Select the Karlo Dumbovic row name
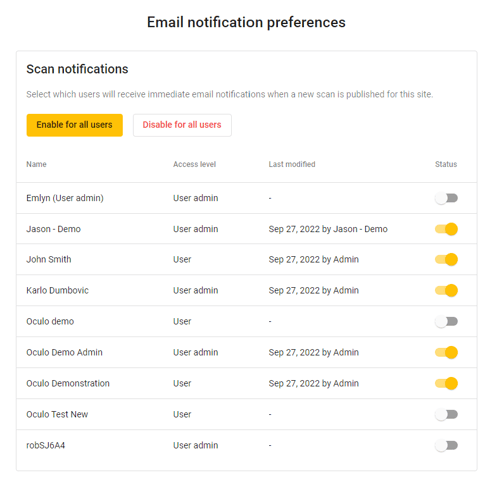This screenshot has width=497, height=487. pos(57,291)
